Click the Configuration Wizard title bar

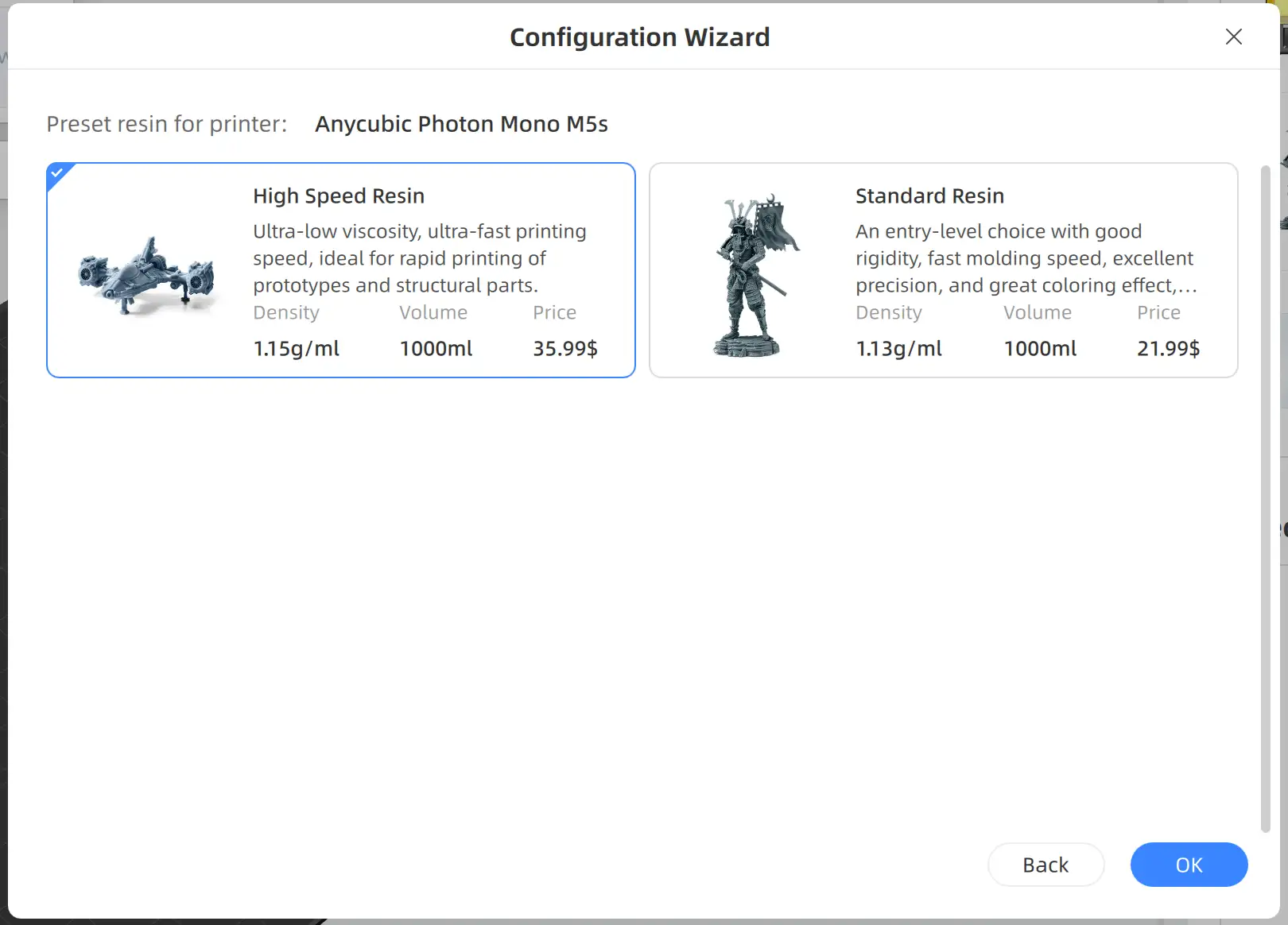click(x=640, y=37)
